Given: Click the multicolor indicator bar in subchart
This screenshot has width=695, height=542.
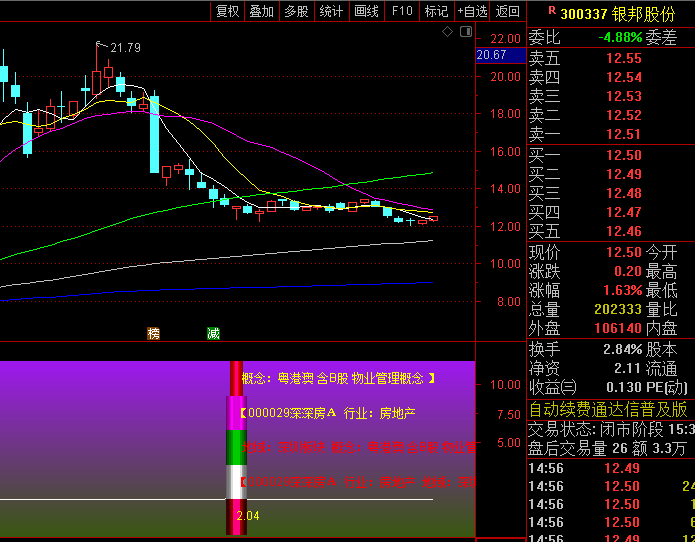Looking at the screenshot, I should click(x=236, y=448).
